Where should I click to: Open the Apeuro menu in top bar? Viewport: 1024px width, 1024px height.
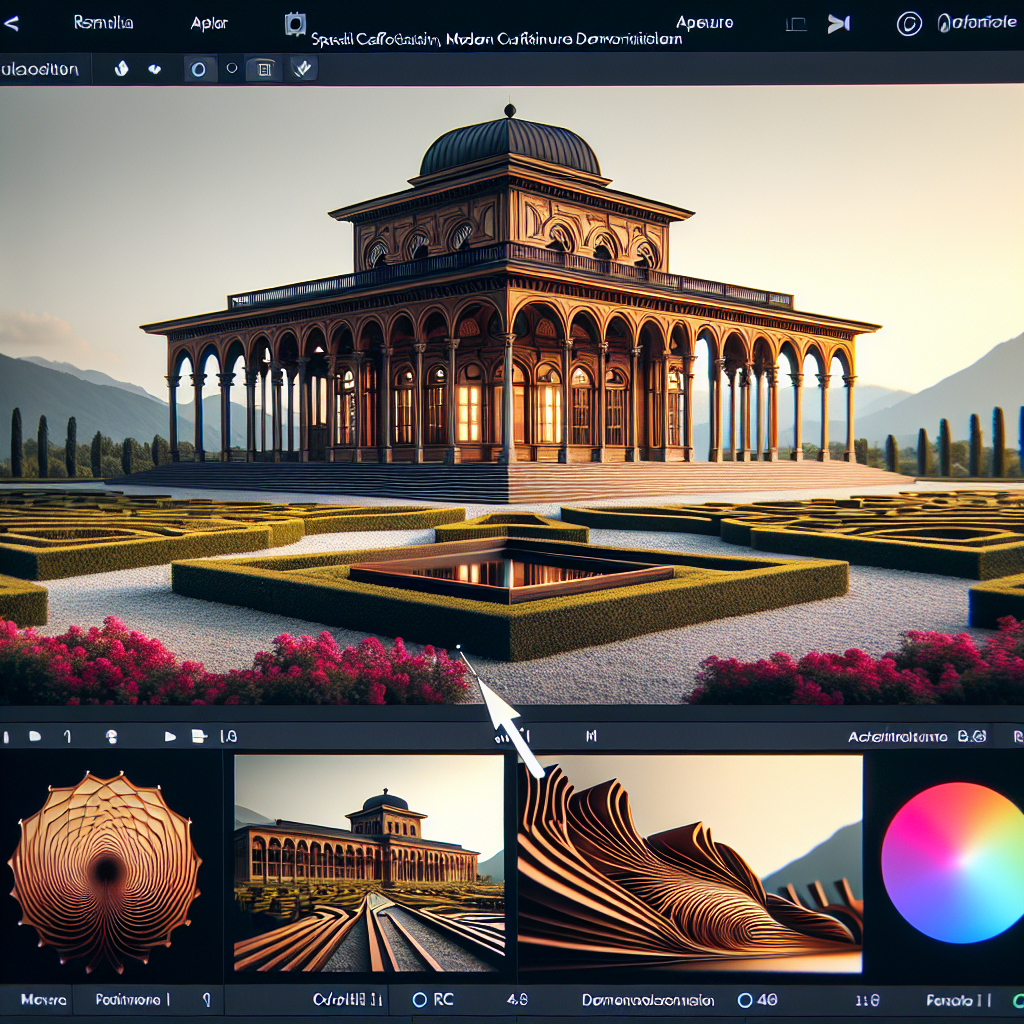[x=705, y=23]
